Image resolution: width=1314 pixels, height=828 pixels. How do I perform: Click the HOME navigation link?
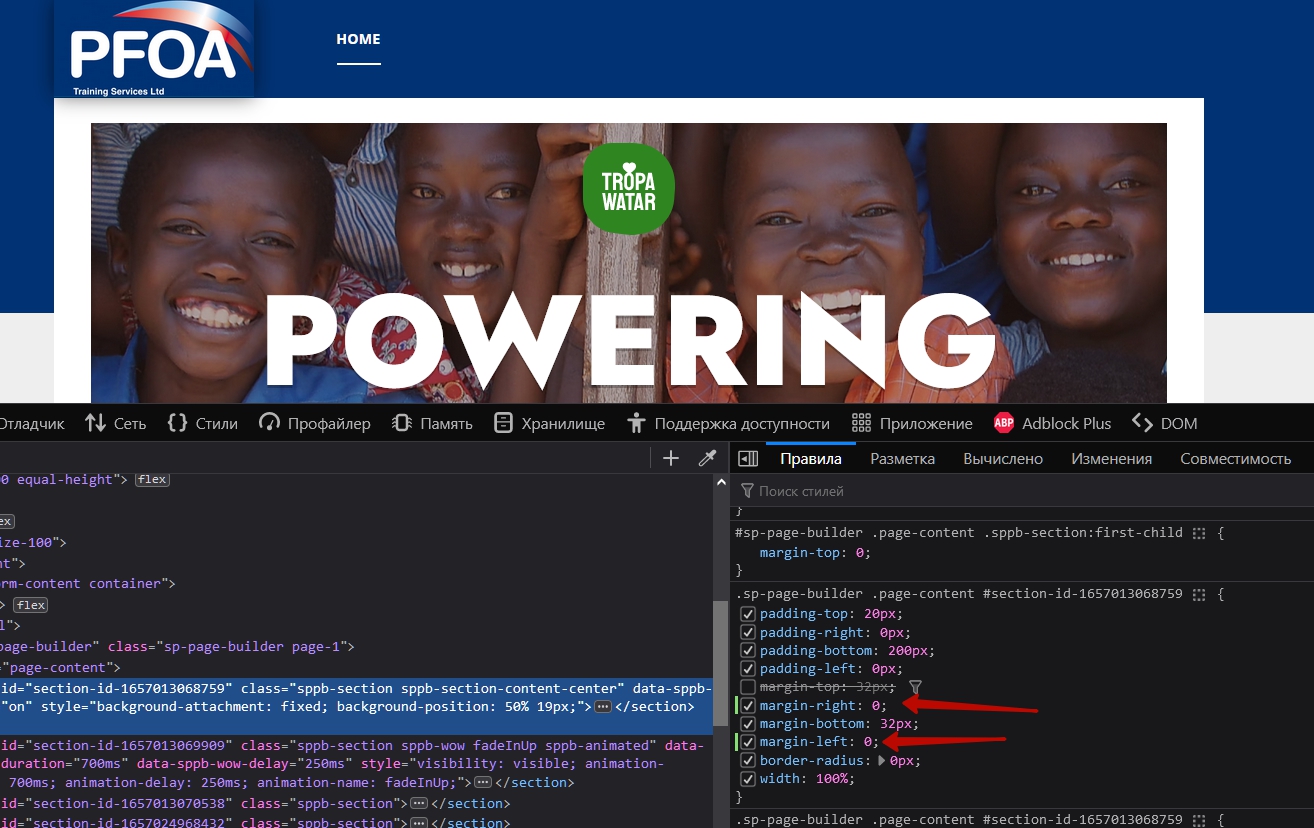(x=358, y=40)
